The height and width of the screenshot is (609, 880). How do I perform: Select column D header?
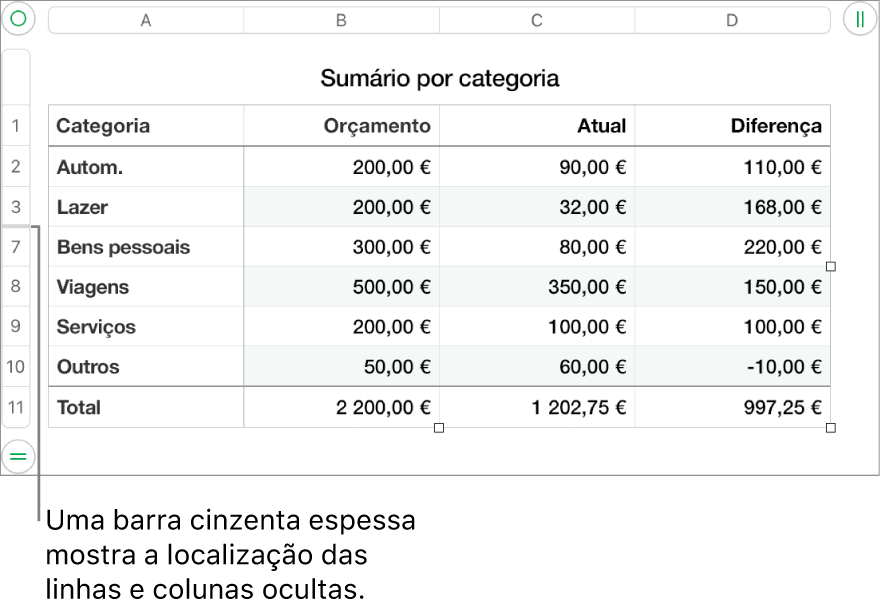click(x=732, y=20)
